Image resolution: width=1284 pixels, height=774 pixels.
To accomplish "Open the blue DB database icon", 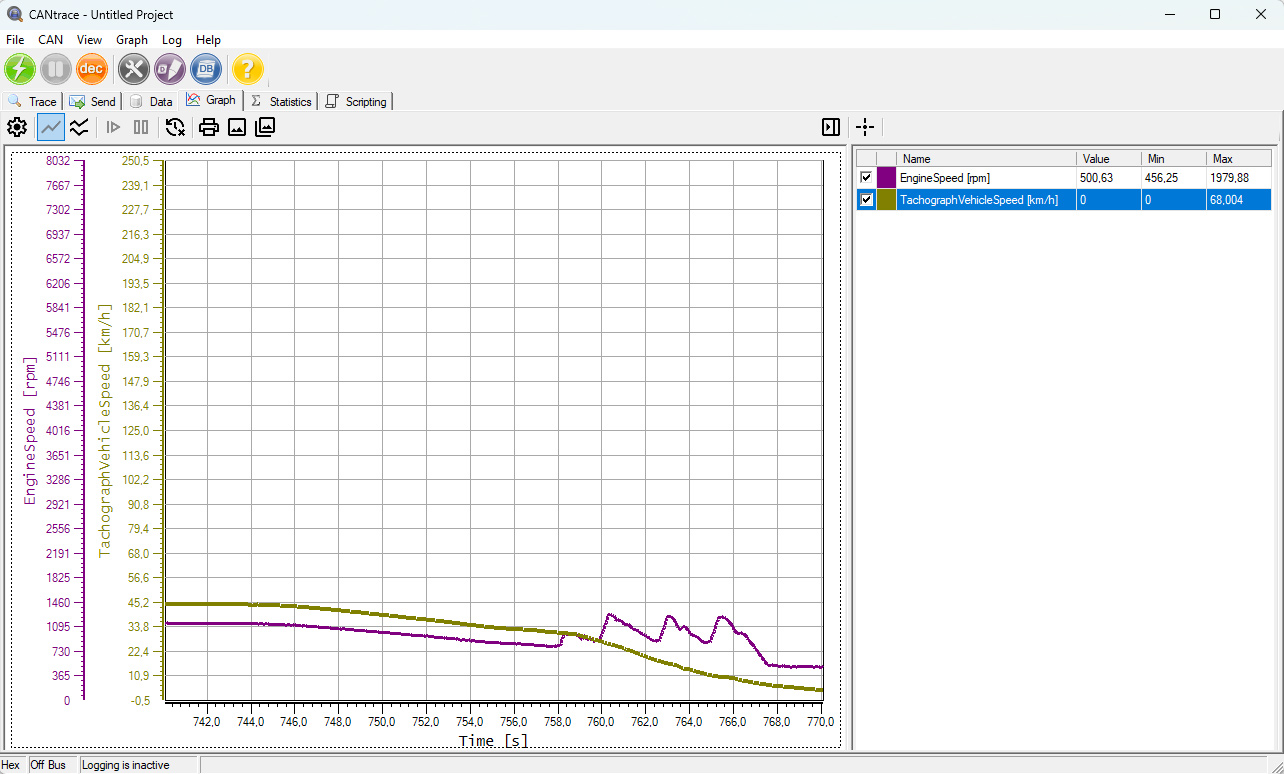I will coord(206,69).
